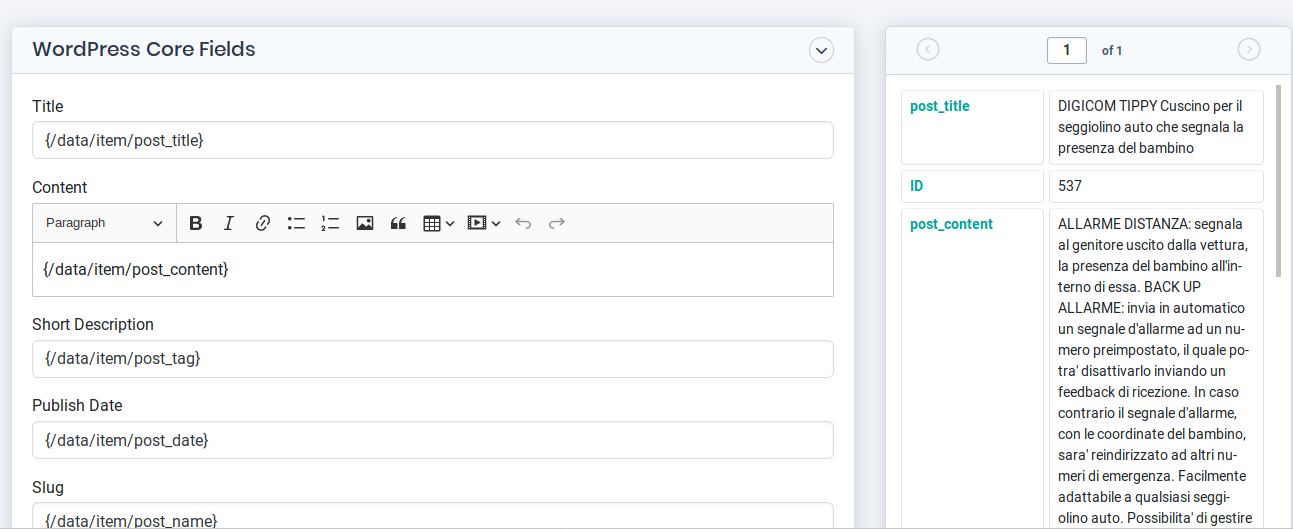Insert a bulleted list
The width and height of the screenshot is (1293, 529).
[296, 223]
